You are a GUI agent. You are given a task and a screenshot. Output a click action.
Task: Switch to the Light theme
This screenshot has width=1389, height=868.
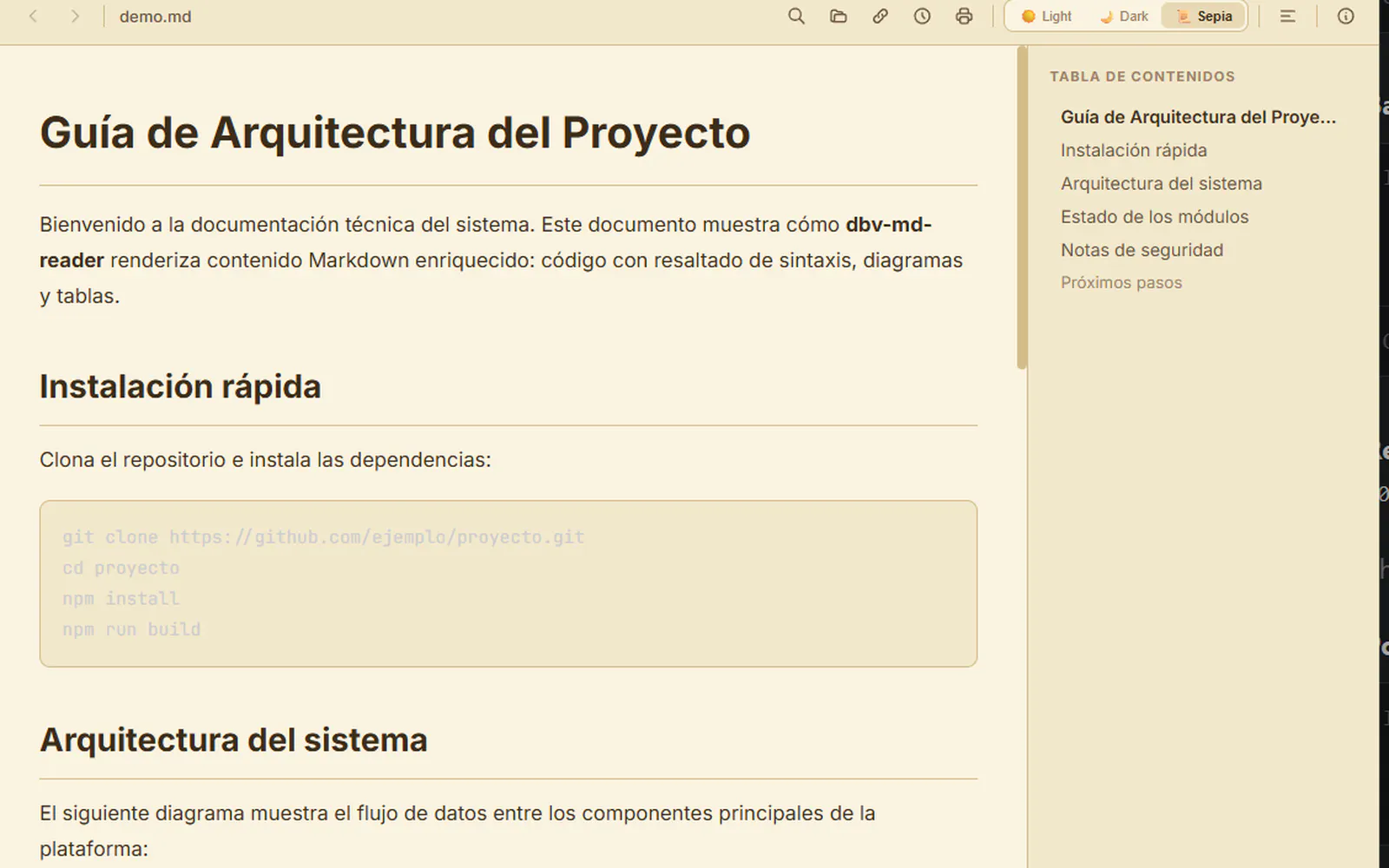pos(1047,16)
